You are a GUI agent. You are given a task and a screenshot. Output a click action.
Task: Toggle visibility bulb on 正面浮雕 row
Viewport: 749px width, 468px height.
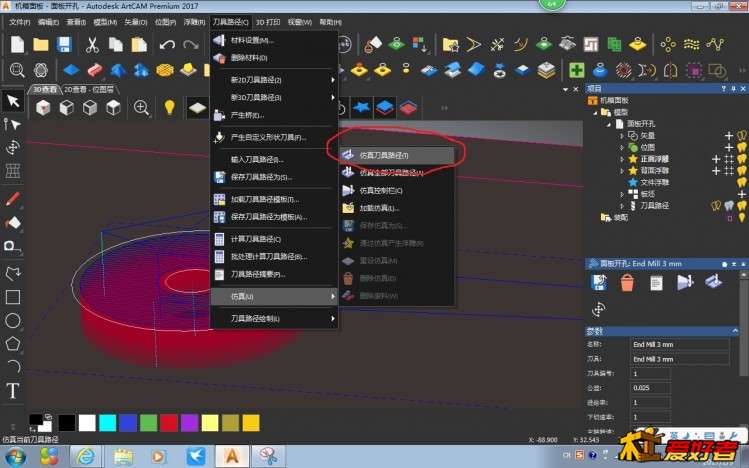coord(742,159)
